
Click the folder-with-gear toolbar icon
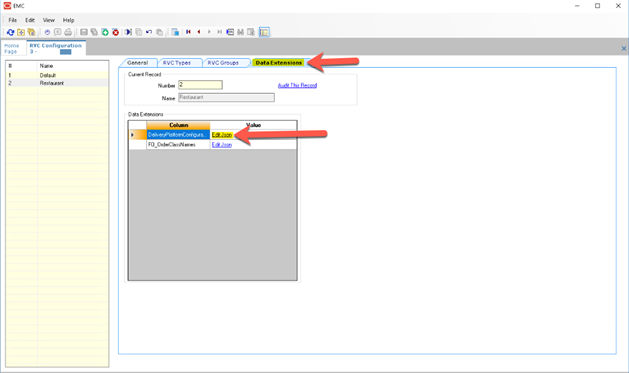coord(31,32)
